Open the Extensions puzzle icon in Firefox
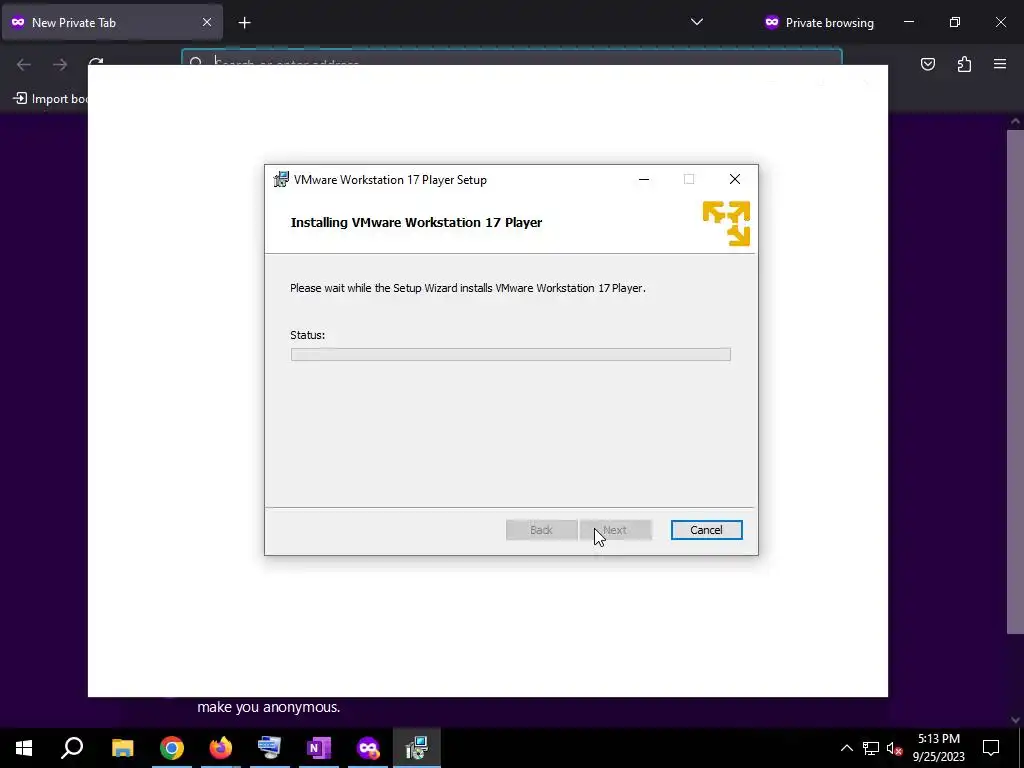This screenshot has width=1024, height=768. [x=964, y=64]
